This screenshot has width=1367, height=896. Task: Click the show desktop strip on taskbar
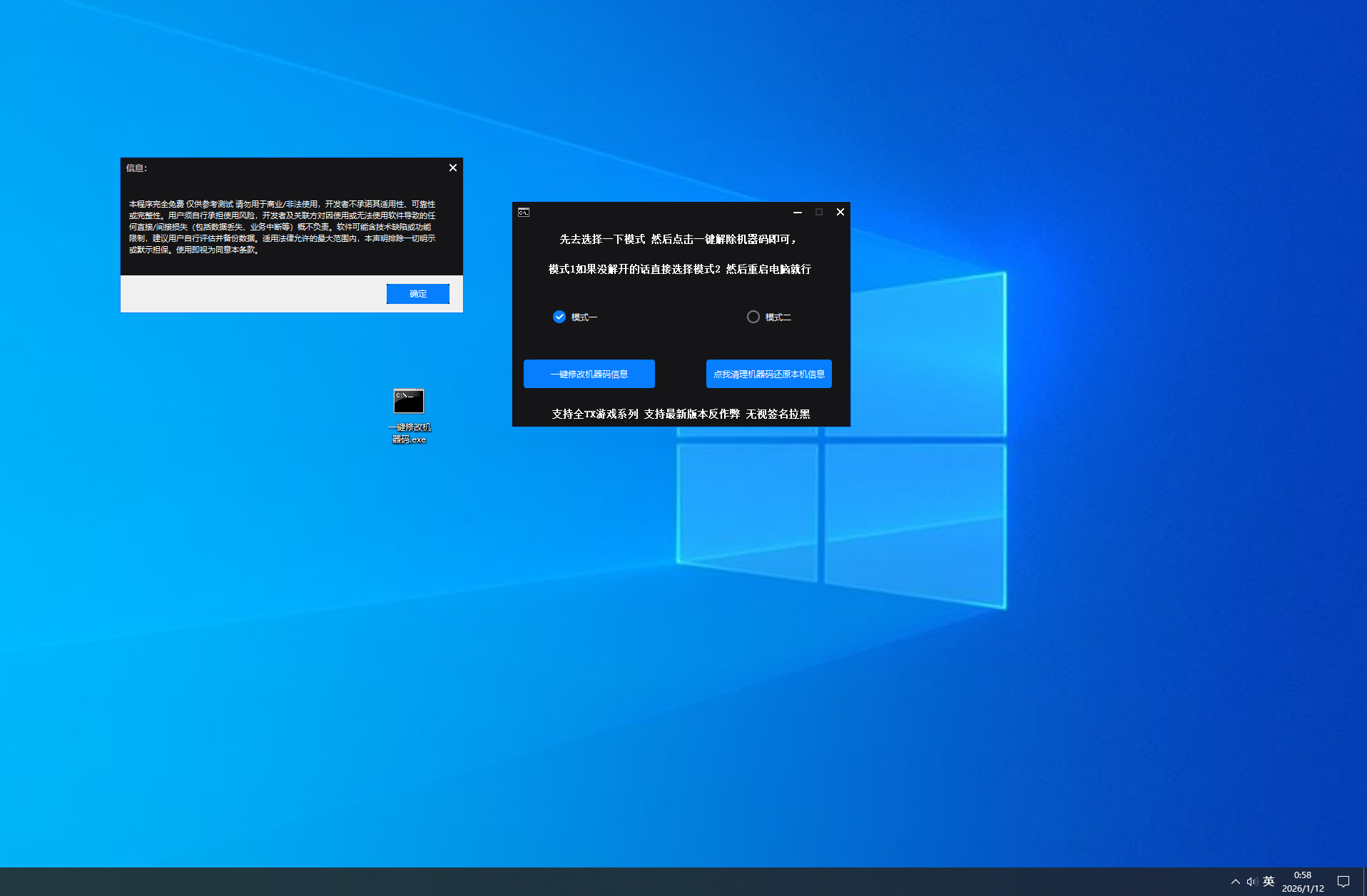point(1364,882)
